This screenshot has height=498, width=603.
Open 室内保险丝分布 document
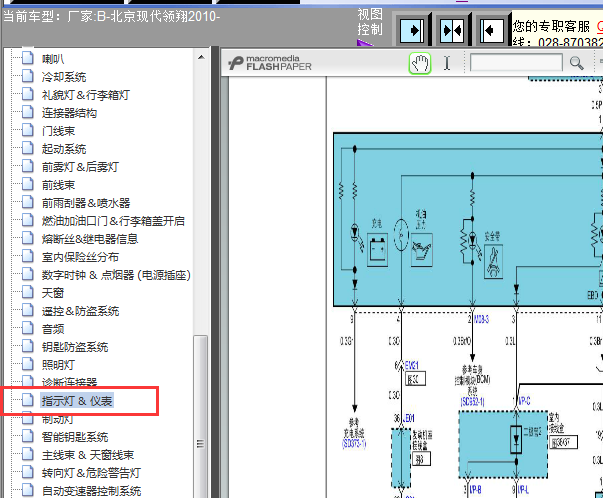click(80, 257)
